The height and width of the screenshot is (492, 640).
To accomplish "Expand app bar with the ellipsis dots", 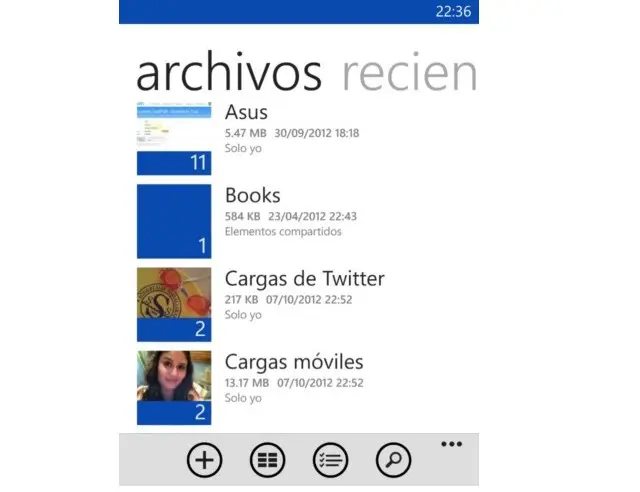I will click(451, 443).
